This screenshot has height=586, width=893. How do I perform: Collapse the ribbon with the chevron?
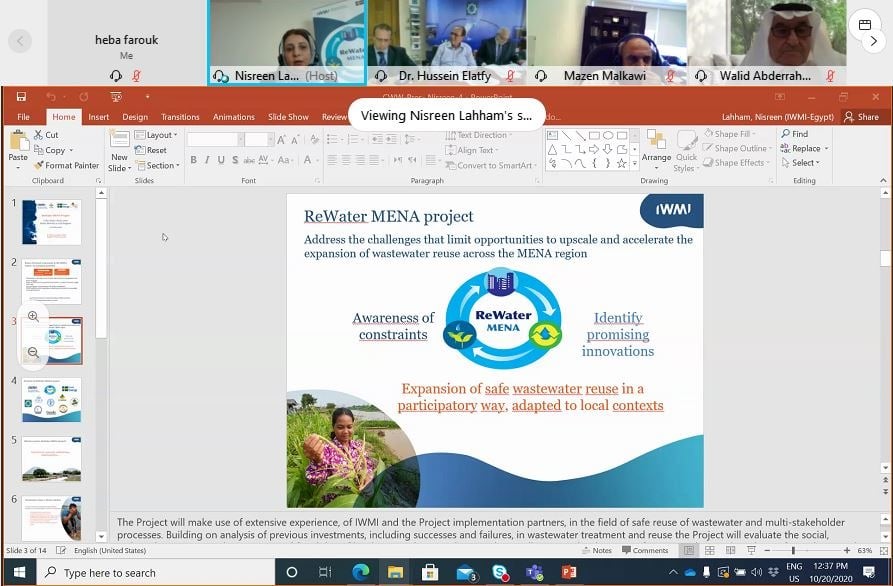click(883, 181)
